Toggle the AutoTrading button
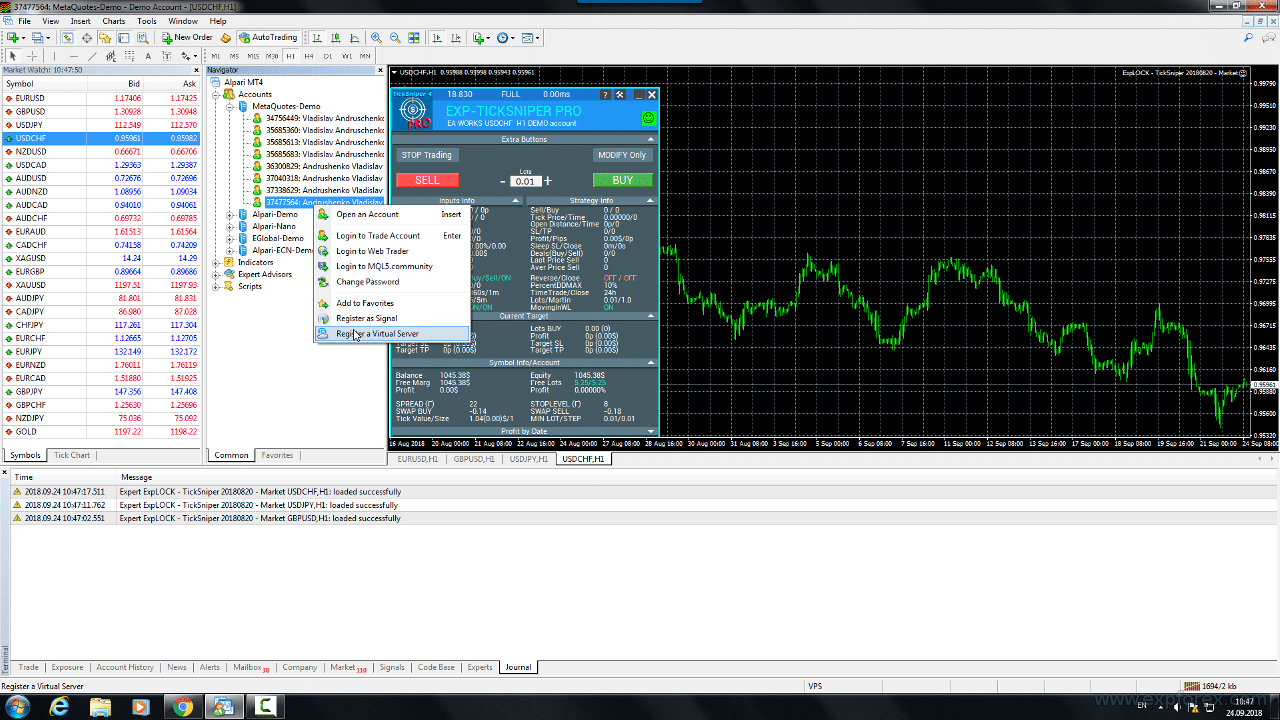The height and width of the screenshot is (720, 1280). pos(270,37)
